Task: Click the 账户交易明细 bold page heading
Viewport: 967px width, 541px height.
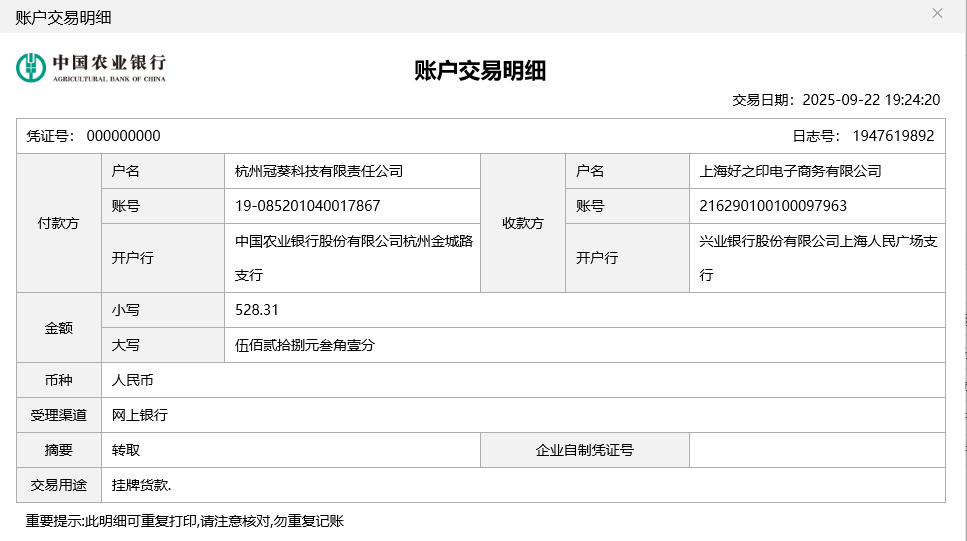Action: [480, 70]
